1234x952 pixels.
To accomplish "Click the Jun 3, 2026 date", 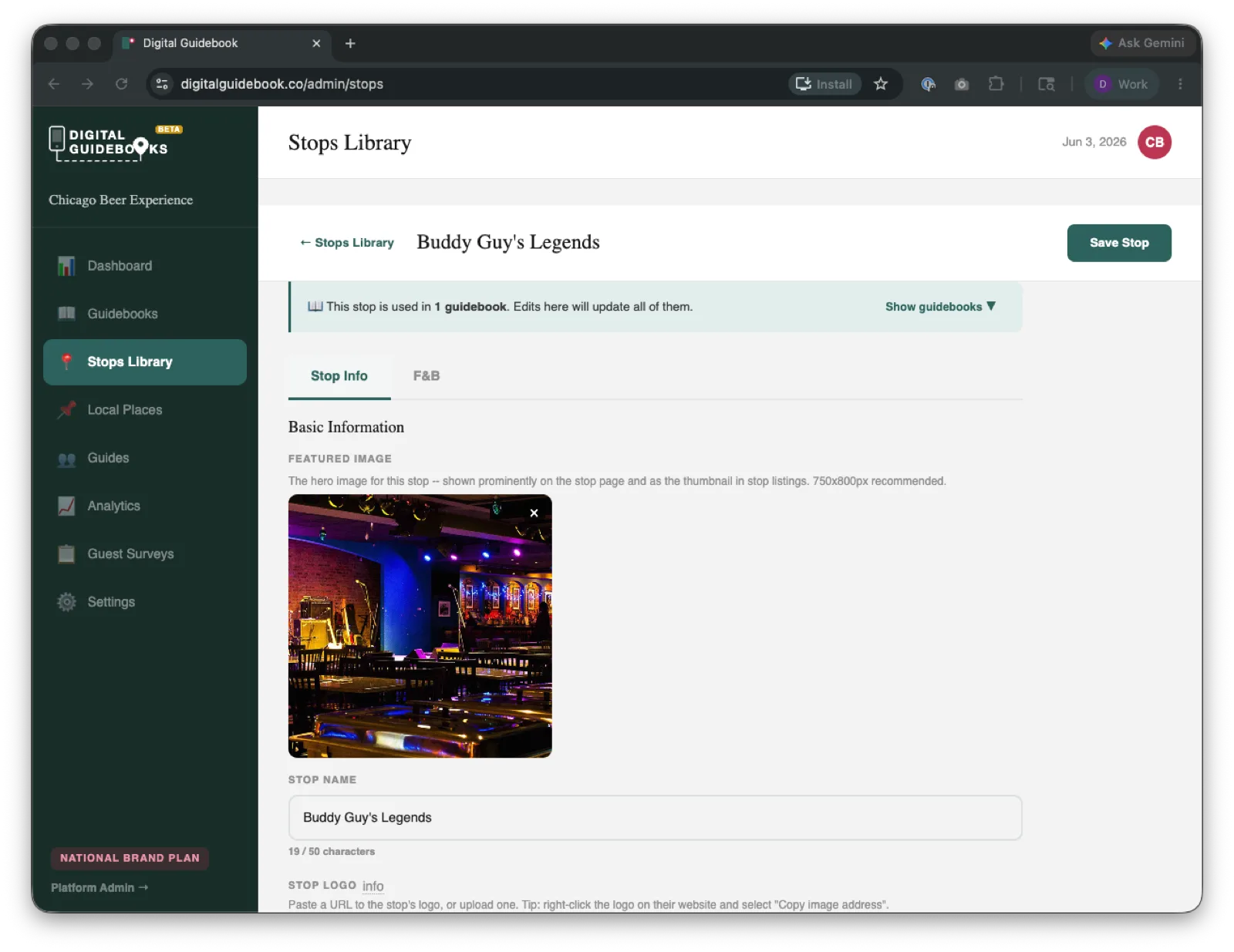I will [1094, 142].
